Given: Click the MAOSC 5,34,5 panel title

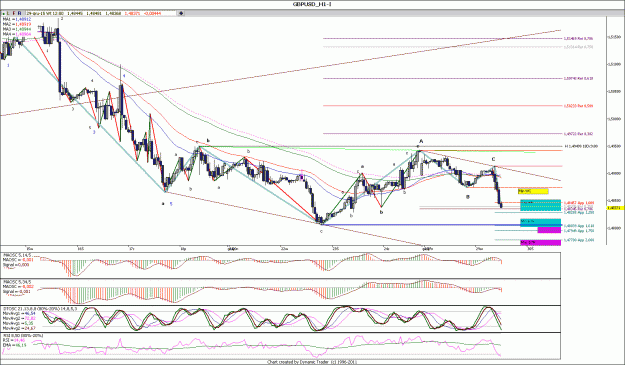Looking at the screenshot, I should [17, 281].
